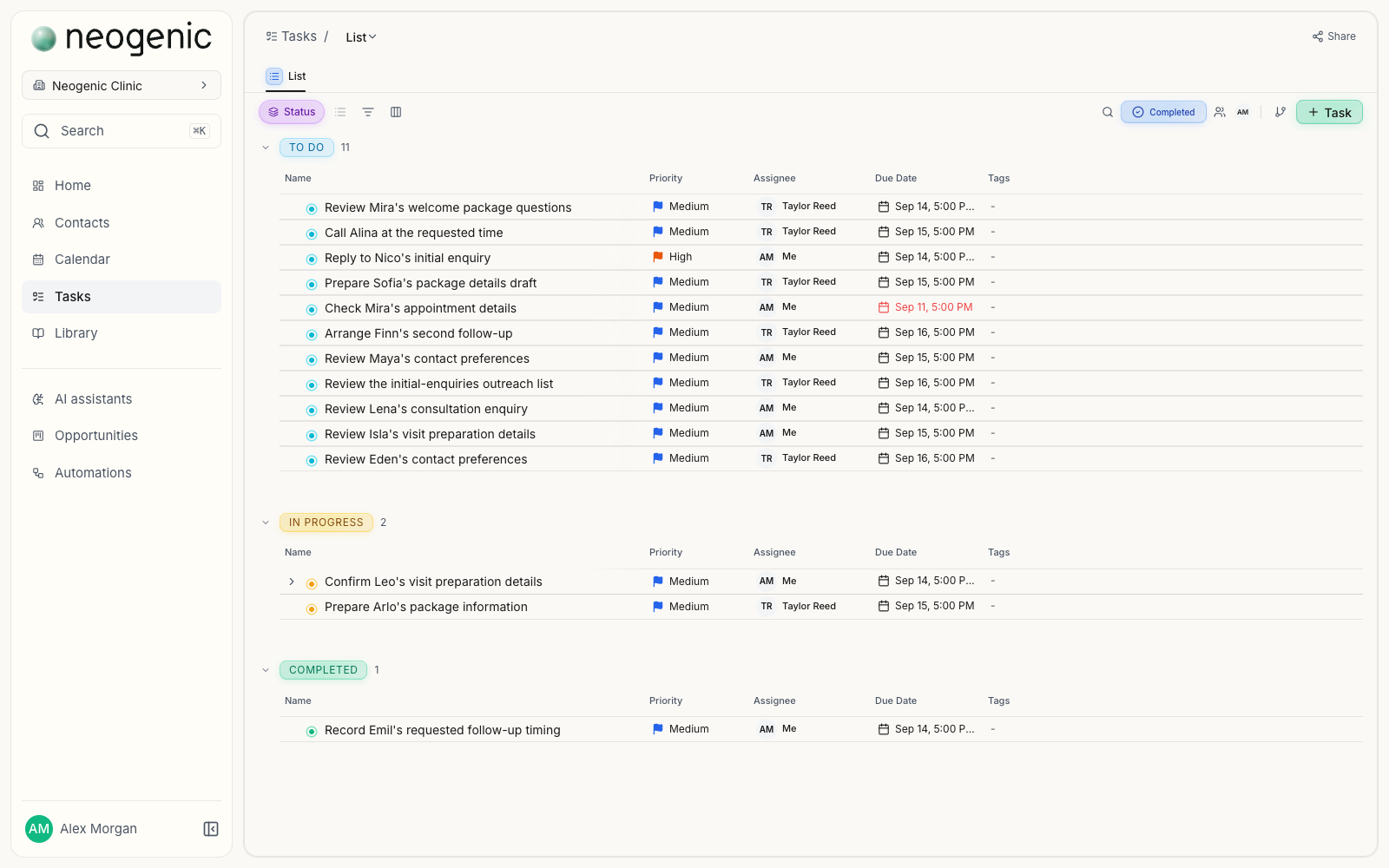Click the search magnifier icon in toolbar
This screenshot has width=1389, height=868.
pos(1108,112)
